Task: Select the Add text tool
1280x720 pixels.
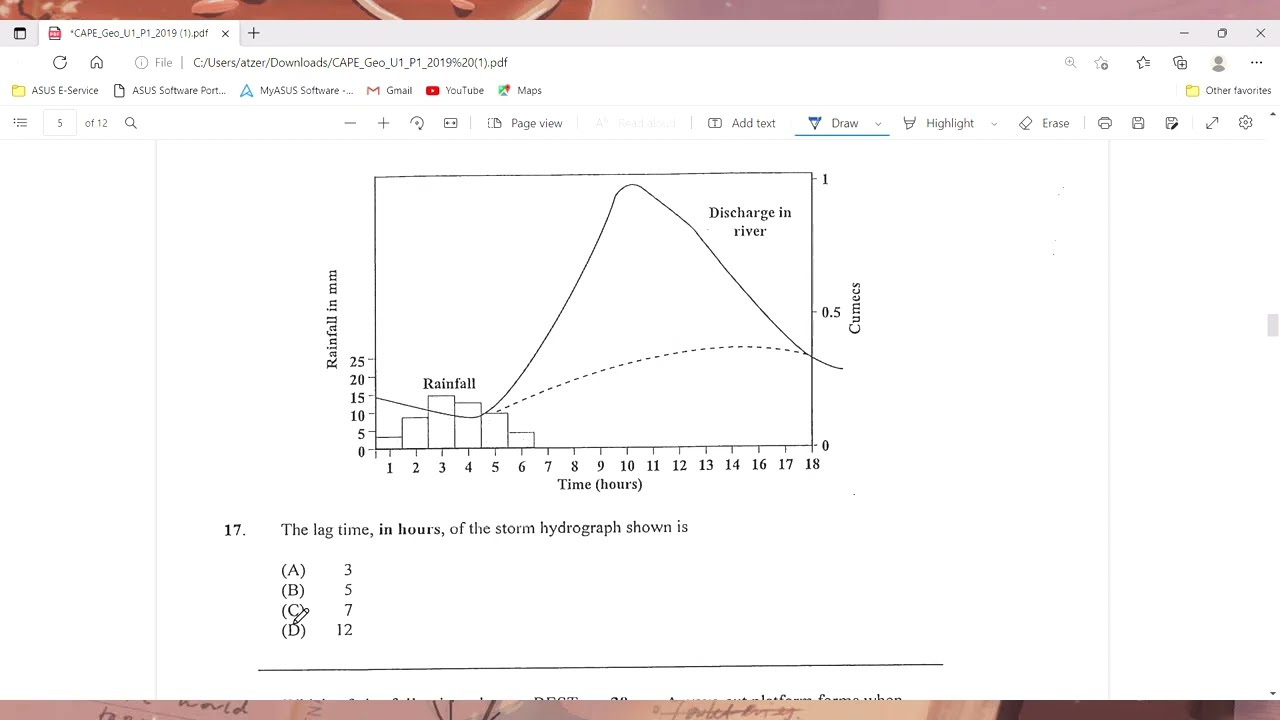Action: point(742,123)
